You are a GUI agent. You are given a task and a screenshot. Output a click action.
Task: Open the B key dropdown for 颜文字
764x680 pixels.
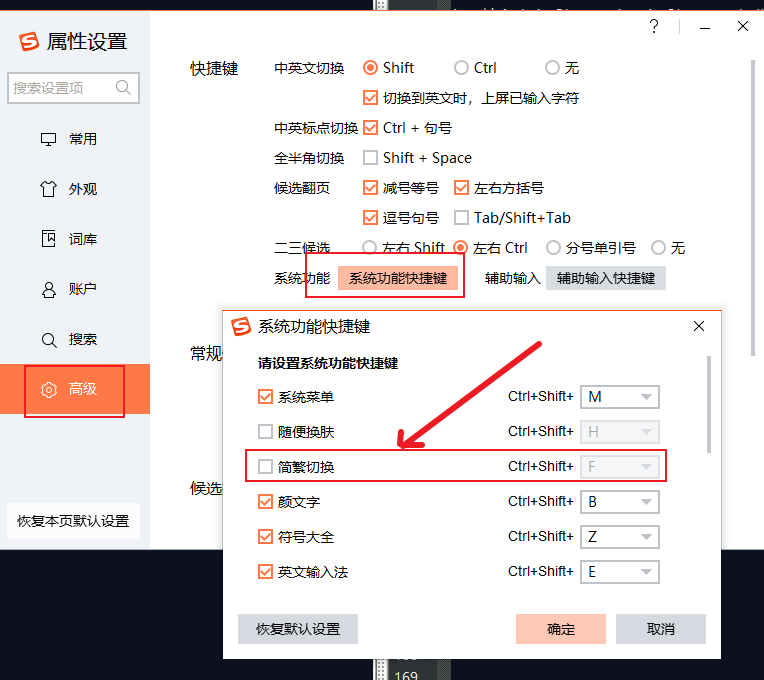[x=620, y=502]
